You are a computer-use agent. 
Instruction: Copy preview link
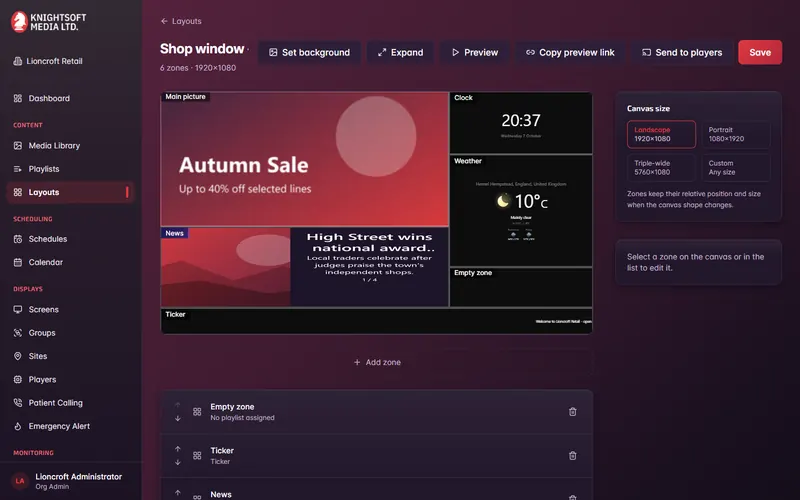570,53
